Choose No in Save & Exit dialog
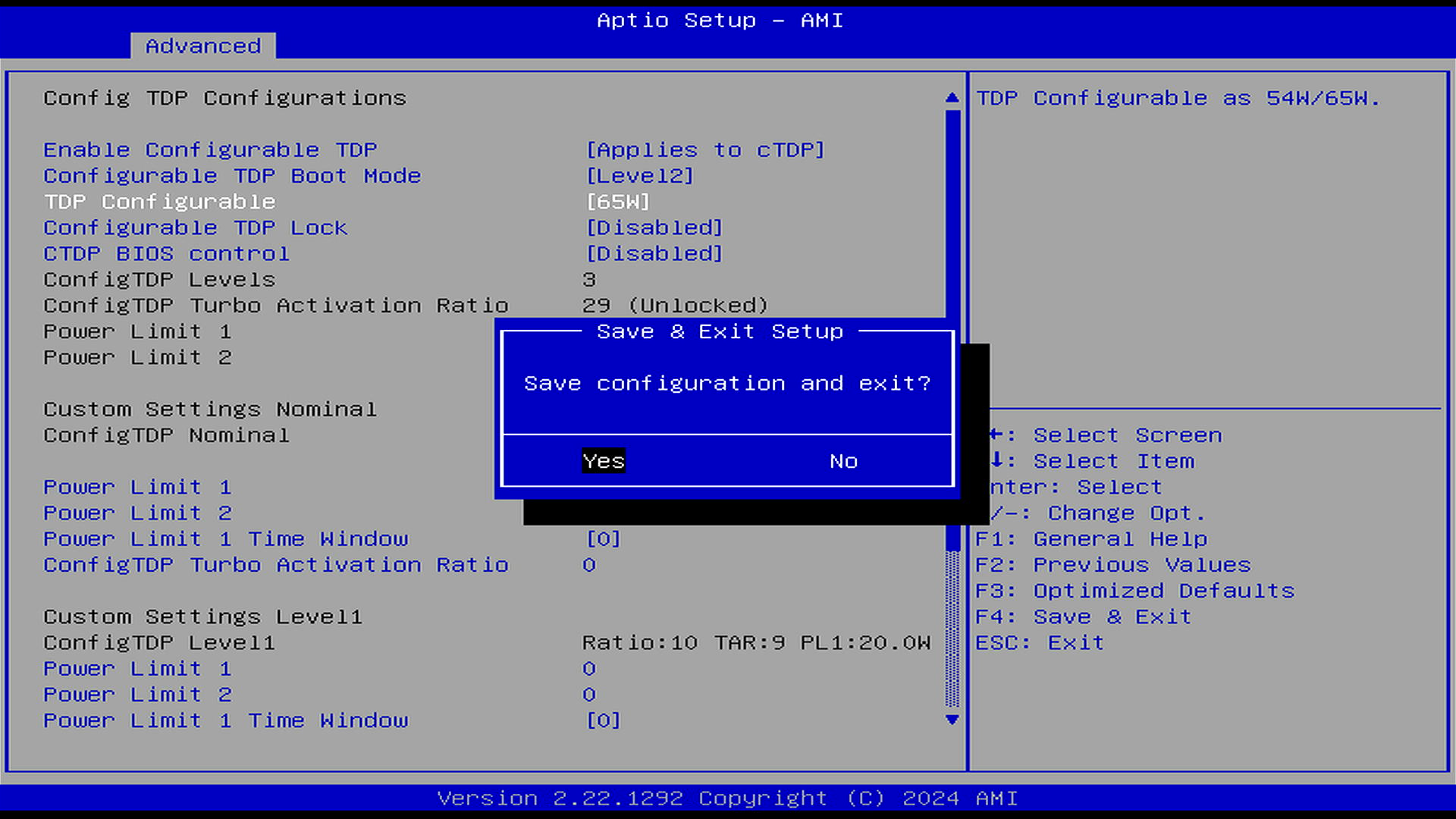 (x=843, y=461)
